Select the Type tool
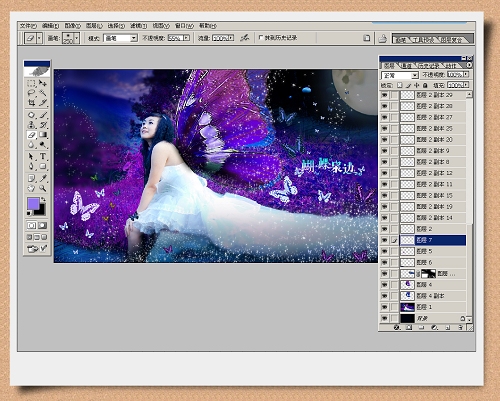Viewport: 500px width, 401px height. pyautogui.click(x=43, y=156)
